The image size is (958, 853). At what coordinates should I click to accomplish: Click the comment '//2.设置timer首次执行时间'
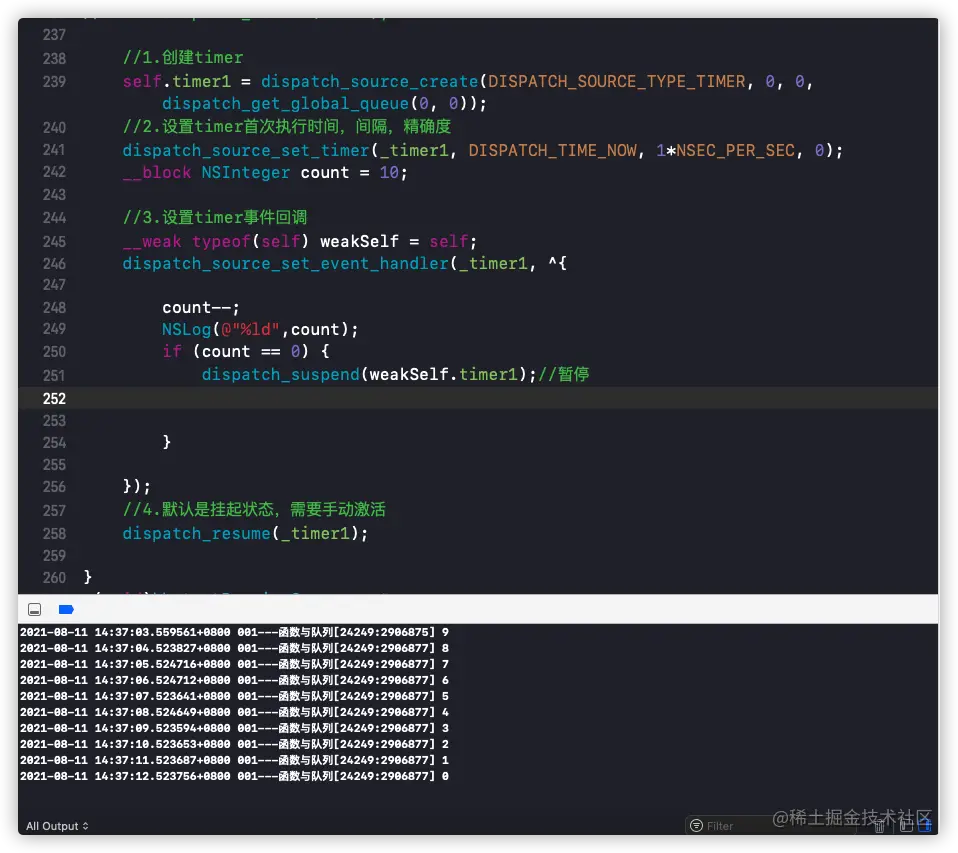click(x=231, y=126)
